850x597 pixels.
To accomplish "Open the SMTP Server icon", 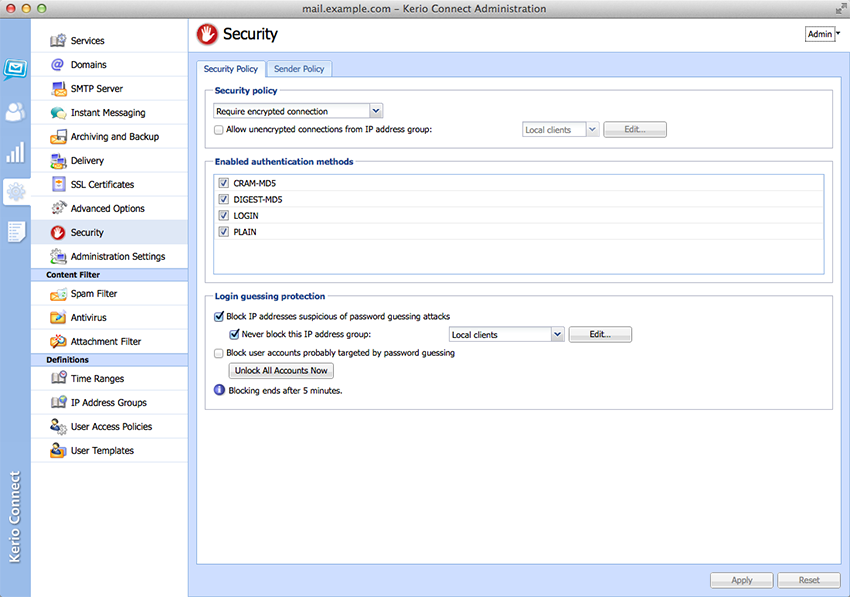I will click(x=58, y=89).
